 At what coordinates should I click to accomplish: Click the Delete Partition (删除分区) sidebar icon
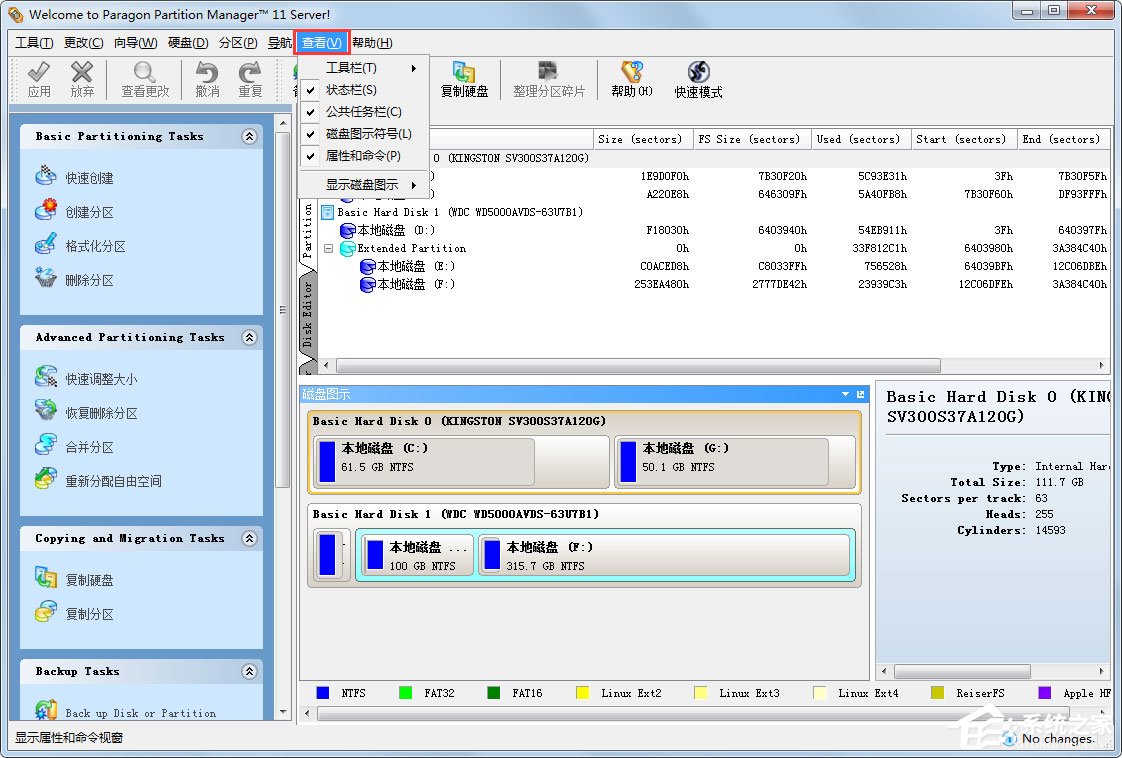(x=46, y=278)
